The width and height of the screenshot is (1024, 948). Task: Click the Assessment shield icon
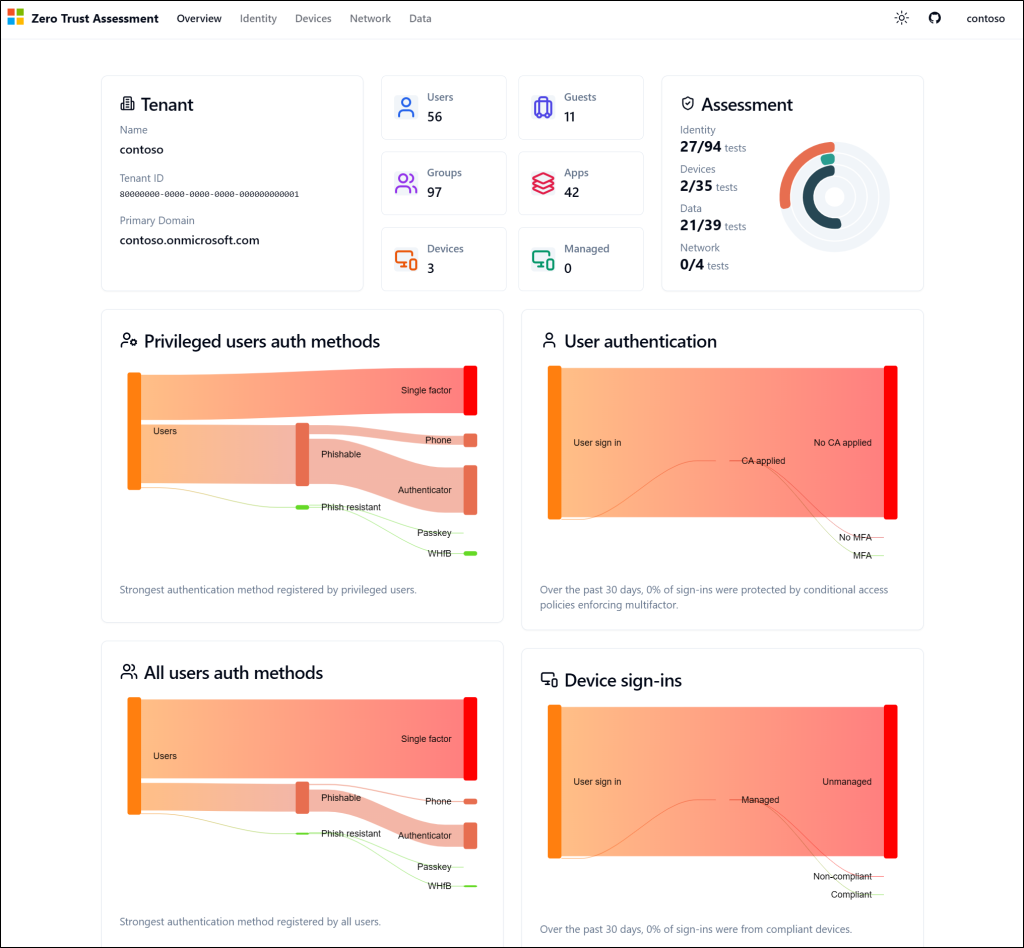[687, 103]
